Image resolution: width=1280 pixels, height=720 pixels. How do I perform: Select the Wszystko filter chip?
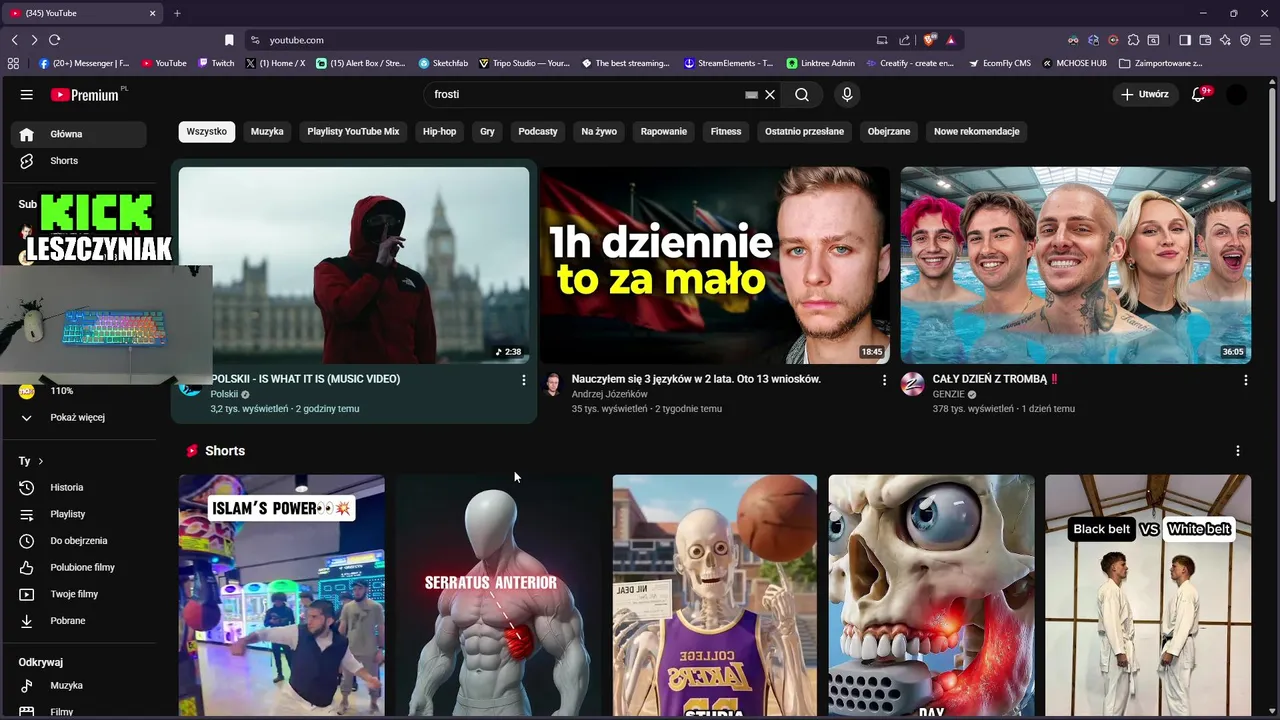tap(207, 131)
